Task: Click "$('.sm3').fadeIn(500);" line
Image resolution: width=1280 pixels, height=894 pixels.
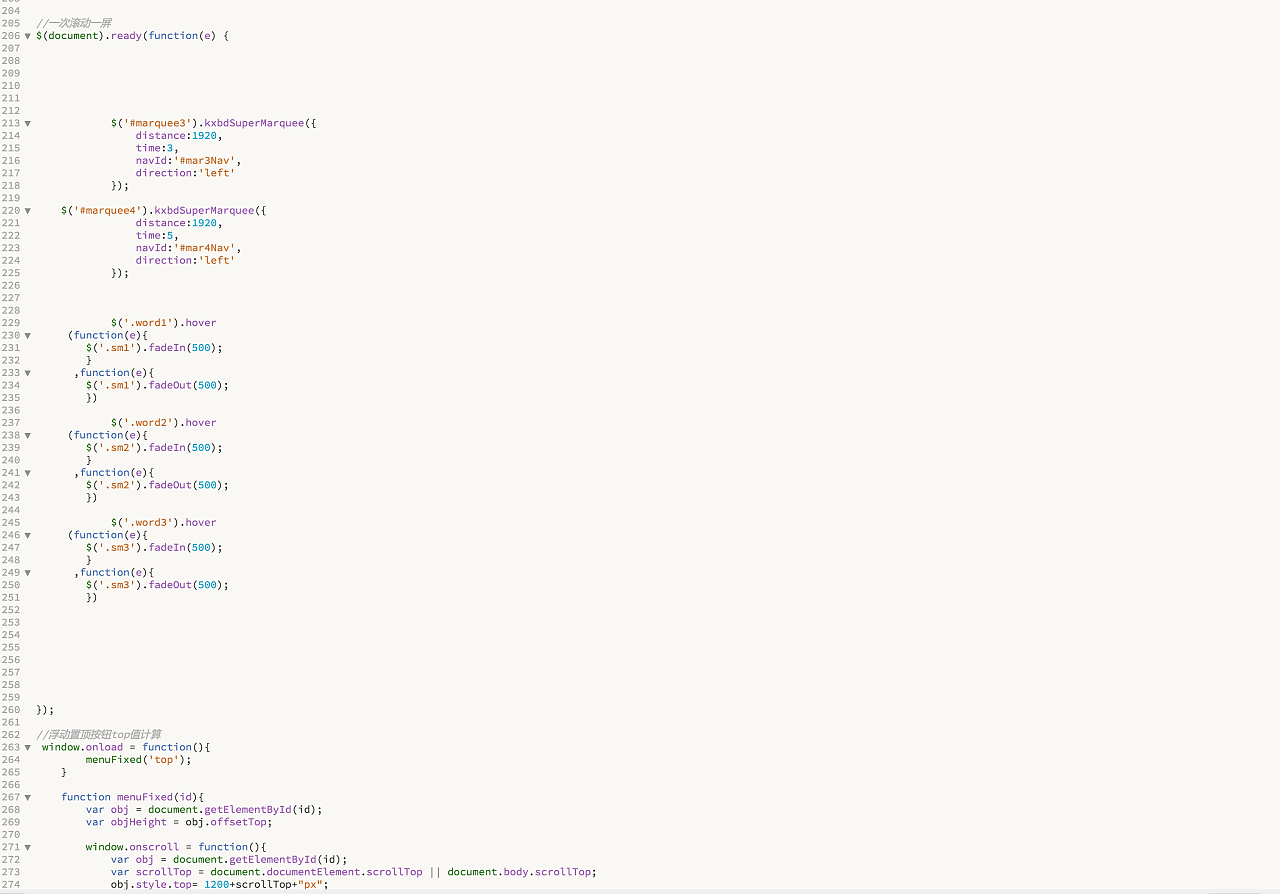Action: (x=154, y=548)
